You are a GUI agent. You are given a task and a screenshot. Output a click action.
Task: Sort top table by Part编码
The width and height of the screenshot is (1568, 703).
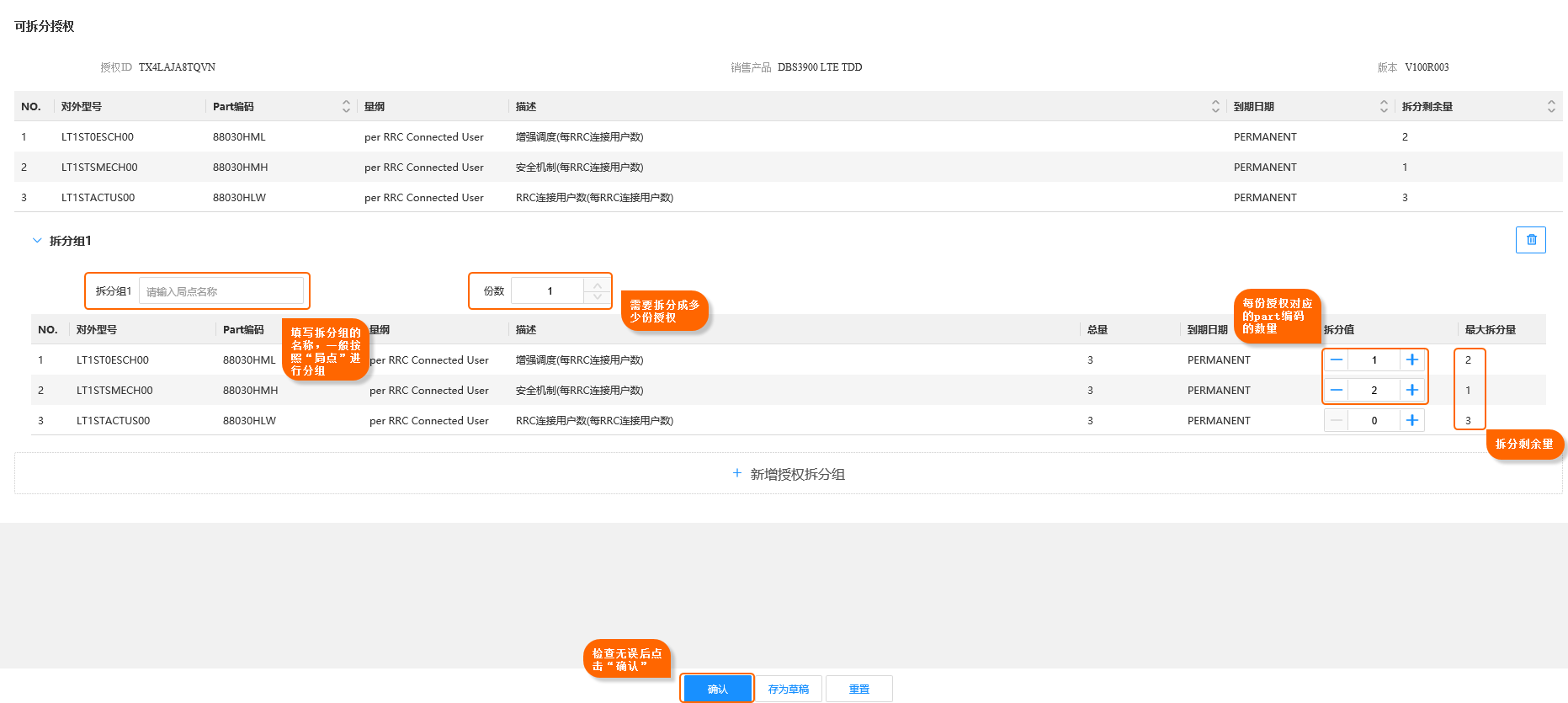click(x=346, y=107)
